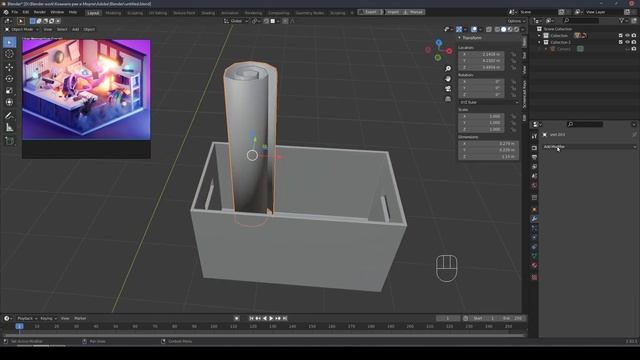
Task: Click the Import button in the top bar
Action: [393, 12]
